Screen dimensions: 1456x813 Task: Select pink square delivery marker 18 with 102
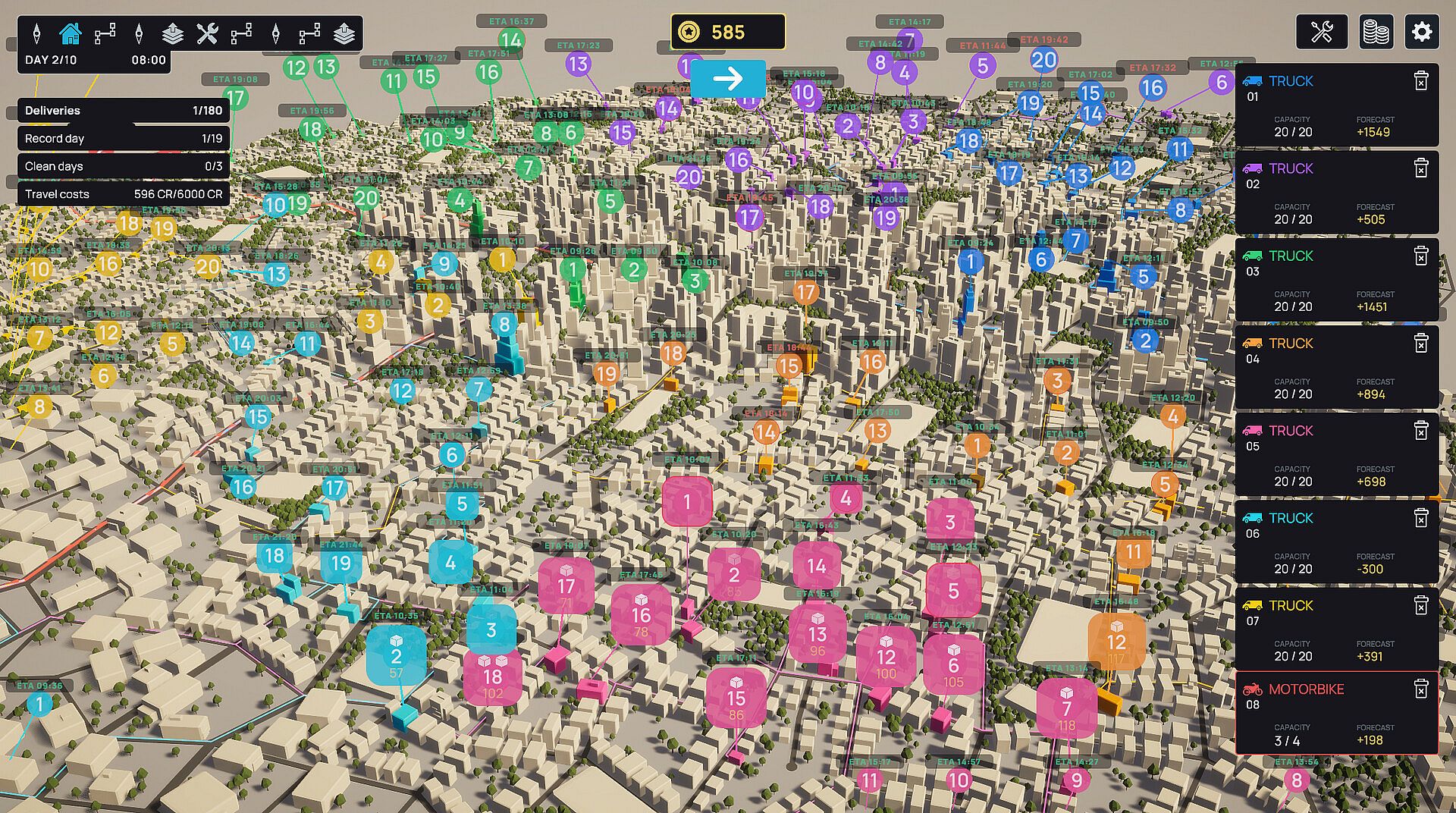(x=493, y=676)
